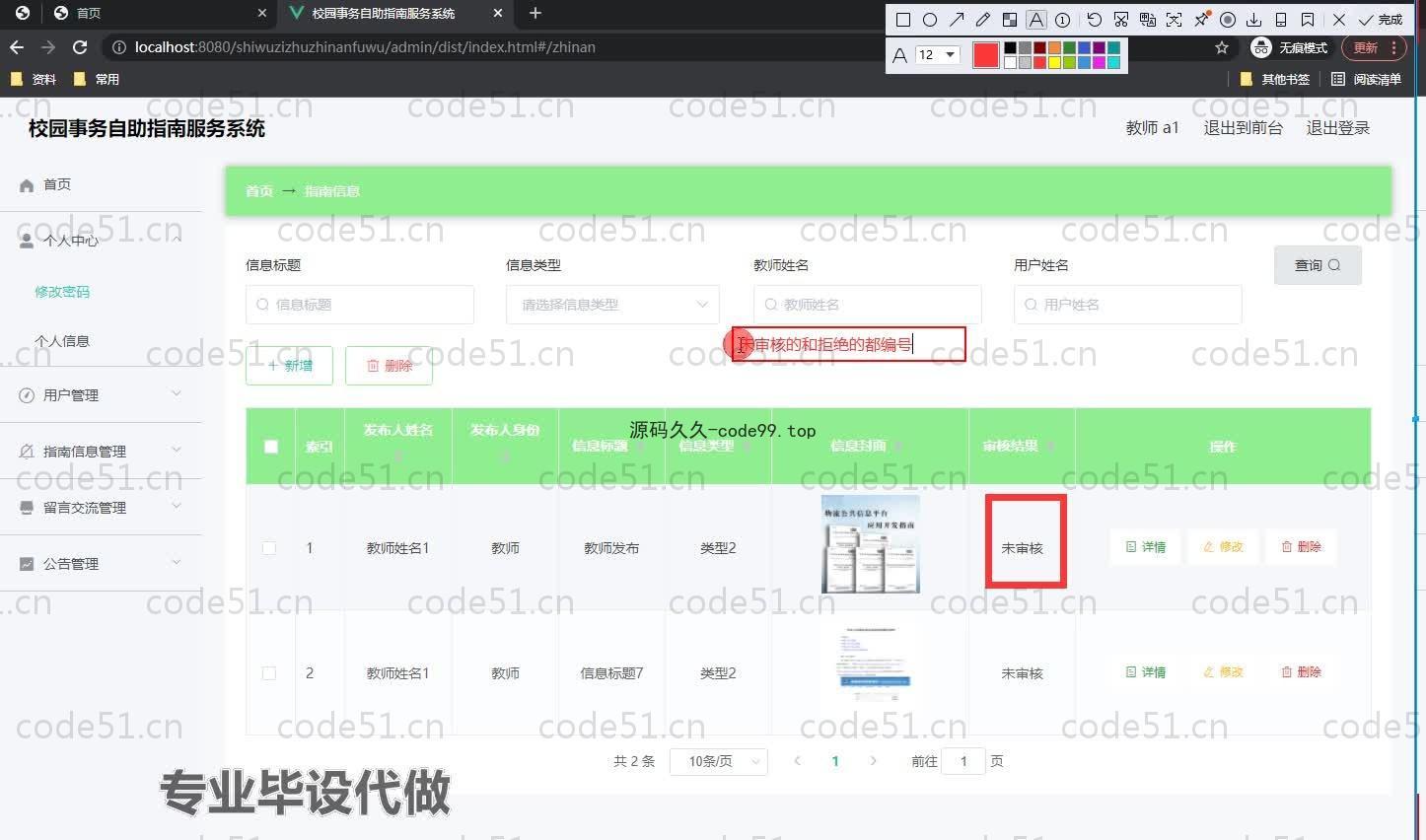This screenshot has width=1426, height=840.
Task: Open row 1 cover image thumbnail
Action: 870,545
